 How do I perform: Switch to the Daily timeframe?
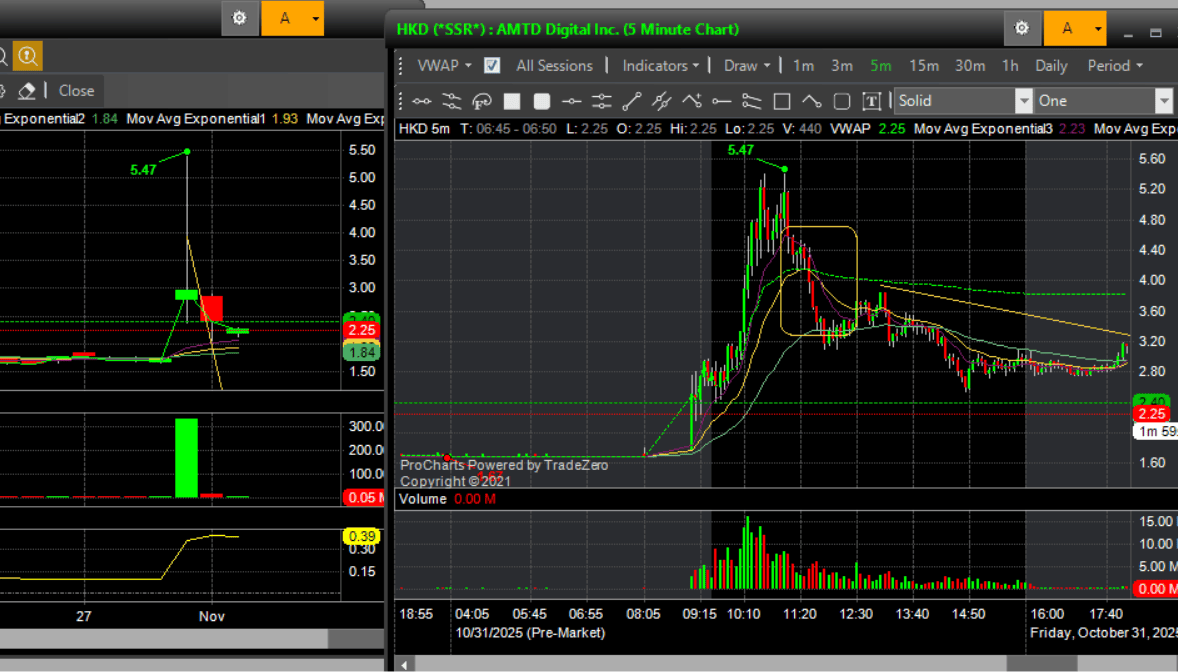[1051, 65]
